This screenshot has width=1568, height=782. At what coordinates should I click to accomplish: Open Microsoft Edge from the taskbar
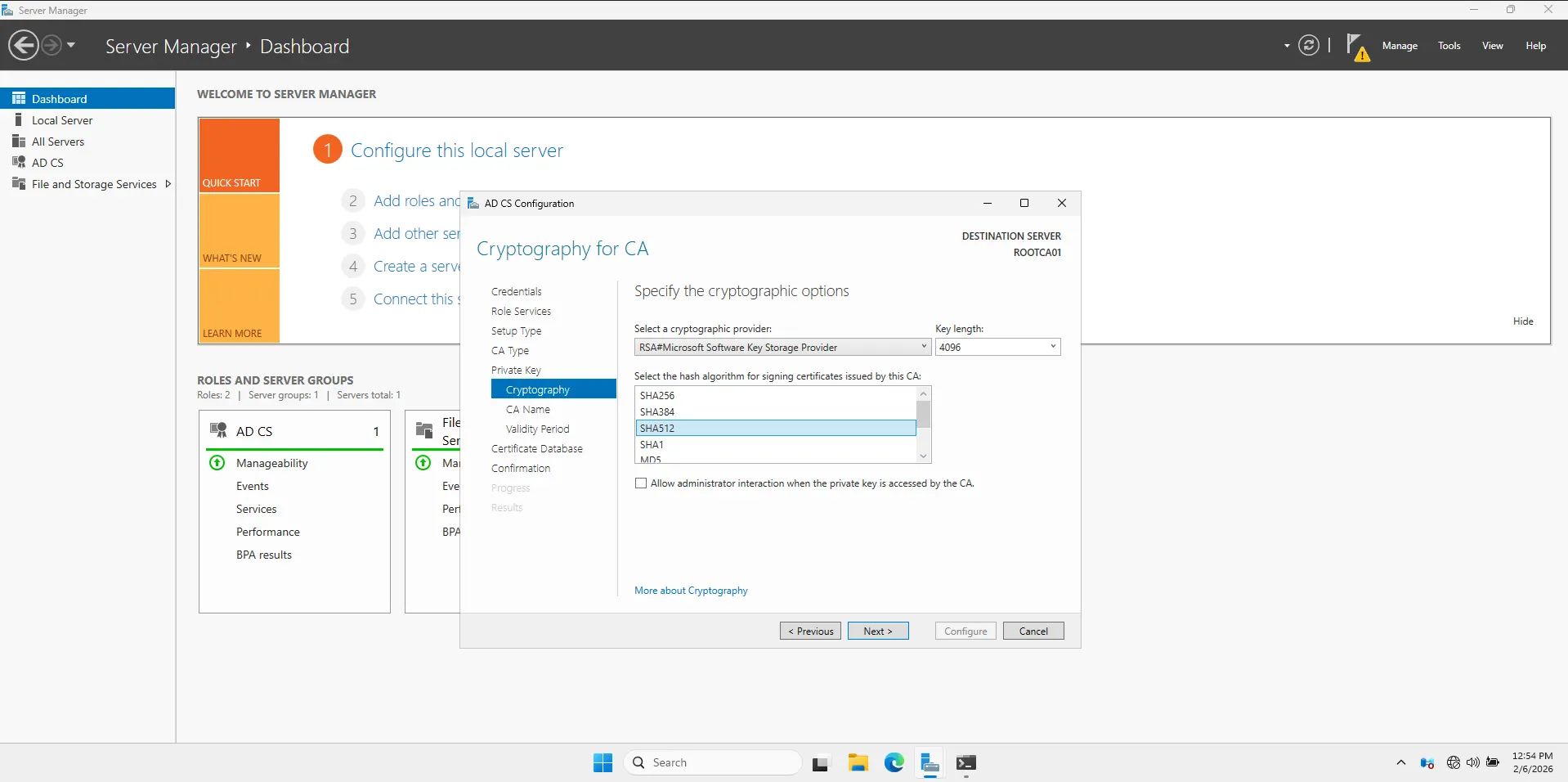[894, 762]
